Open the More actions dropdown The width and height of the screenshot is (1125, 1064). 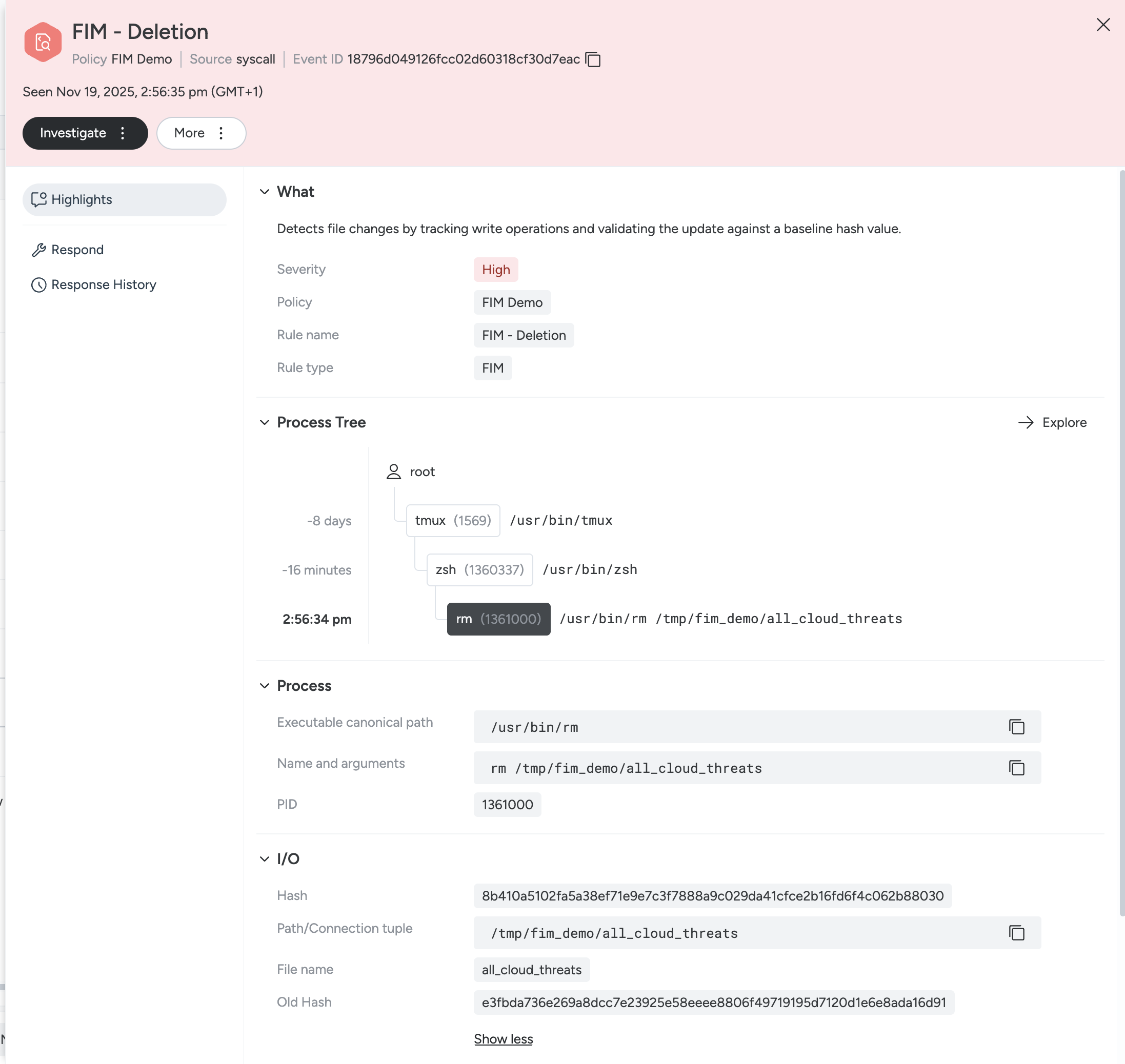pyautogui.click(x=201, y=133)
